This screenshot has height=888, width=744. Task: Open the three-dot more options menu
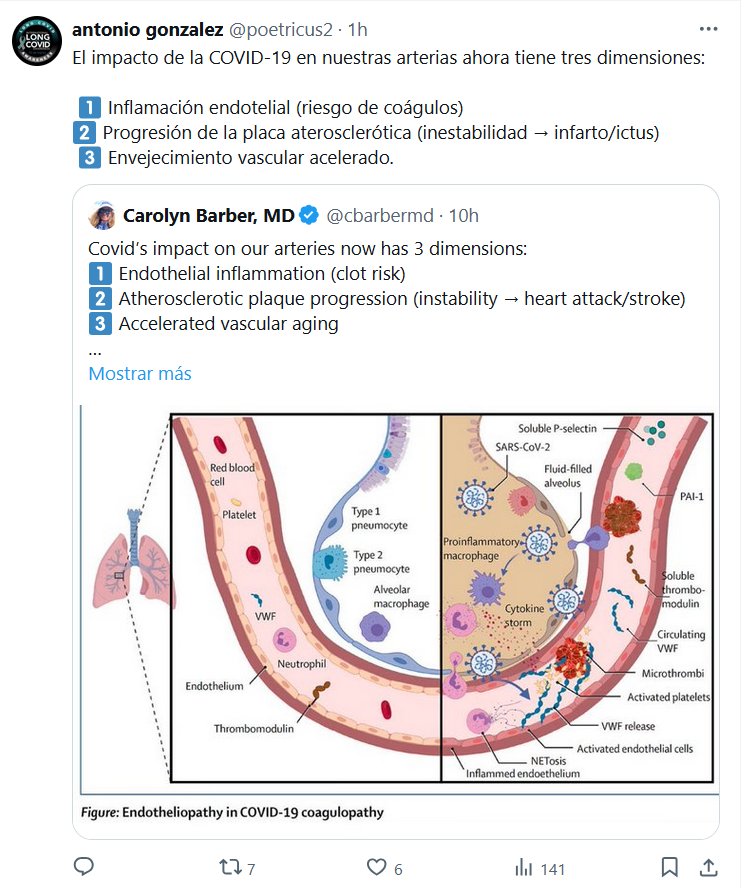pyautogui.click(x=708, y=28)
